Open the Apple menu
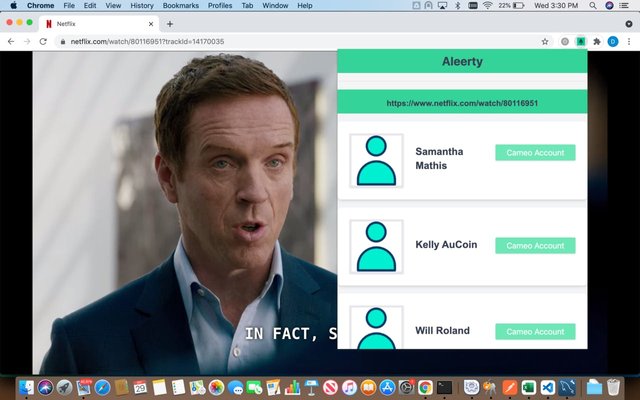This screenshot has height=400, width=640. click(13, 5)
